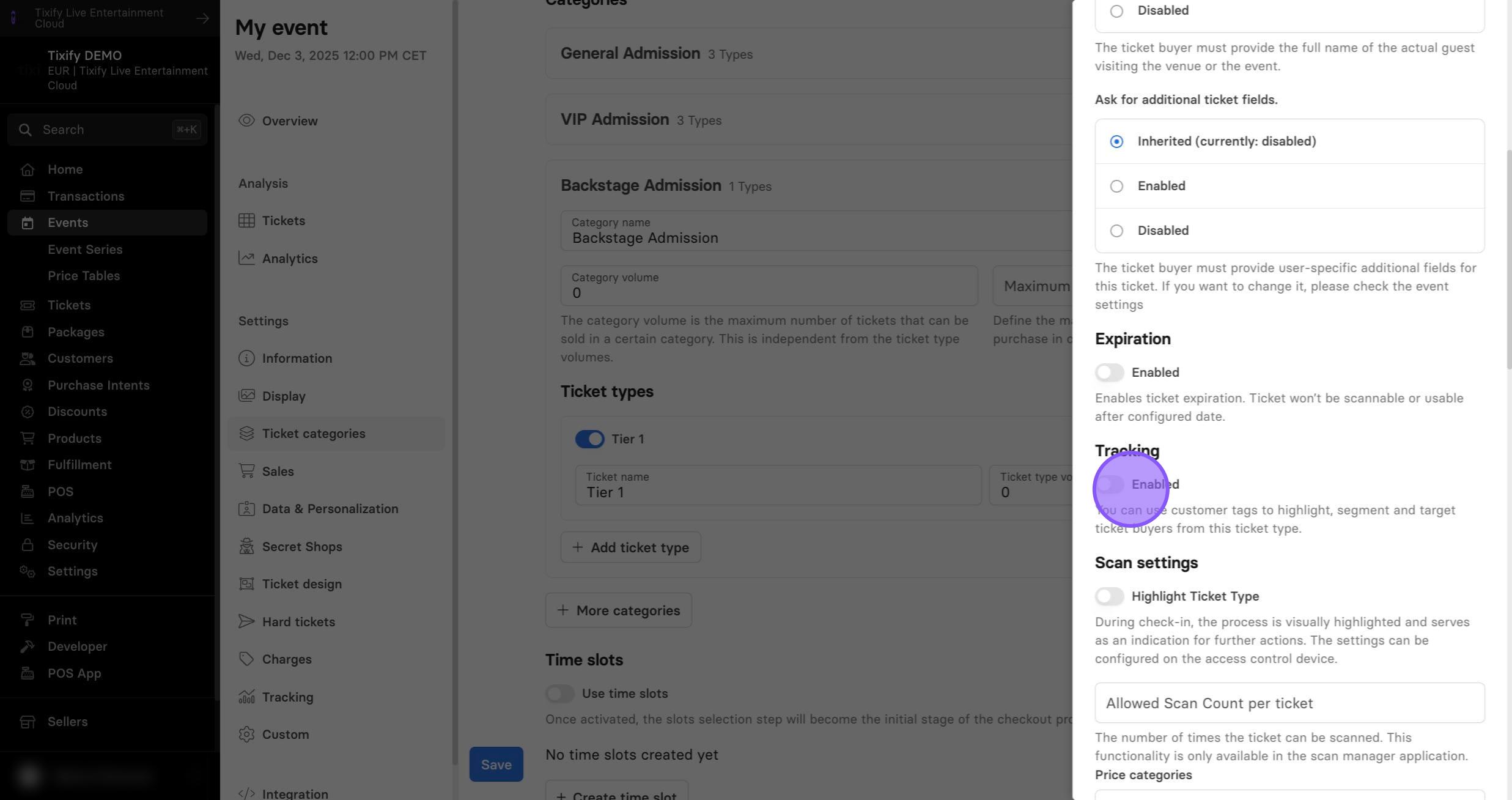Expand the General Admission category
Image resolution: width=1512 pixels, height=800 pixels.
pyautogui.click(x=809, y=54)
